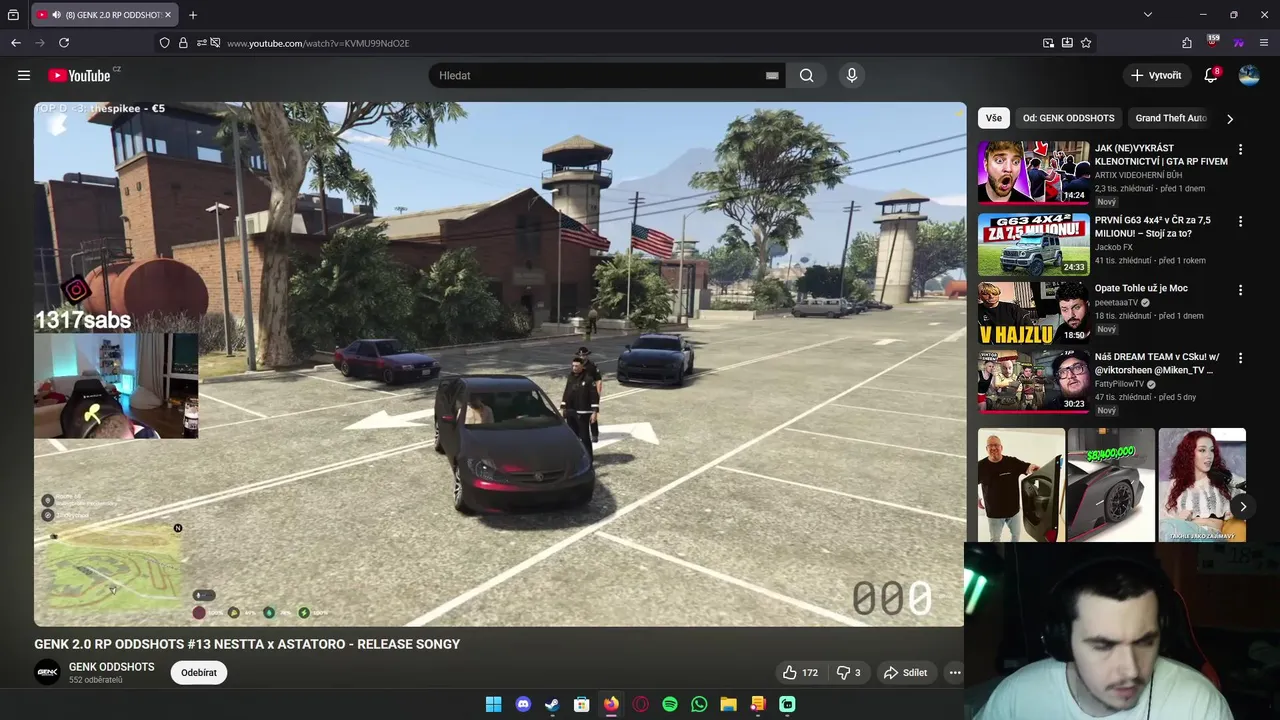Image resolution: width=1280 pixels, height=720 pixels.
Task: Open Opera GX from the taskbar
Action: pyautogui.click(x=640, y=704)
